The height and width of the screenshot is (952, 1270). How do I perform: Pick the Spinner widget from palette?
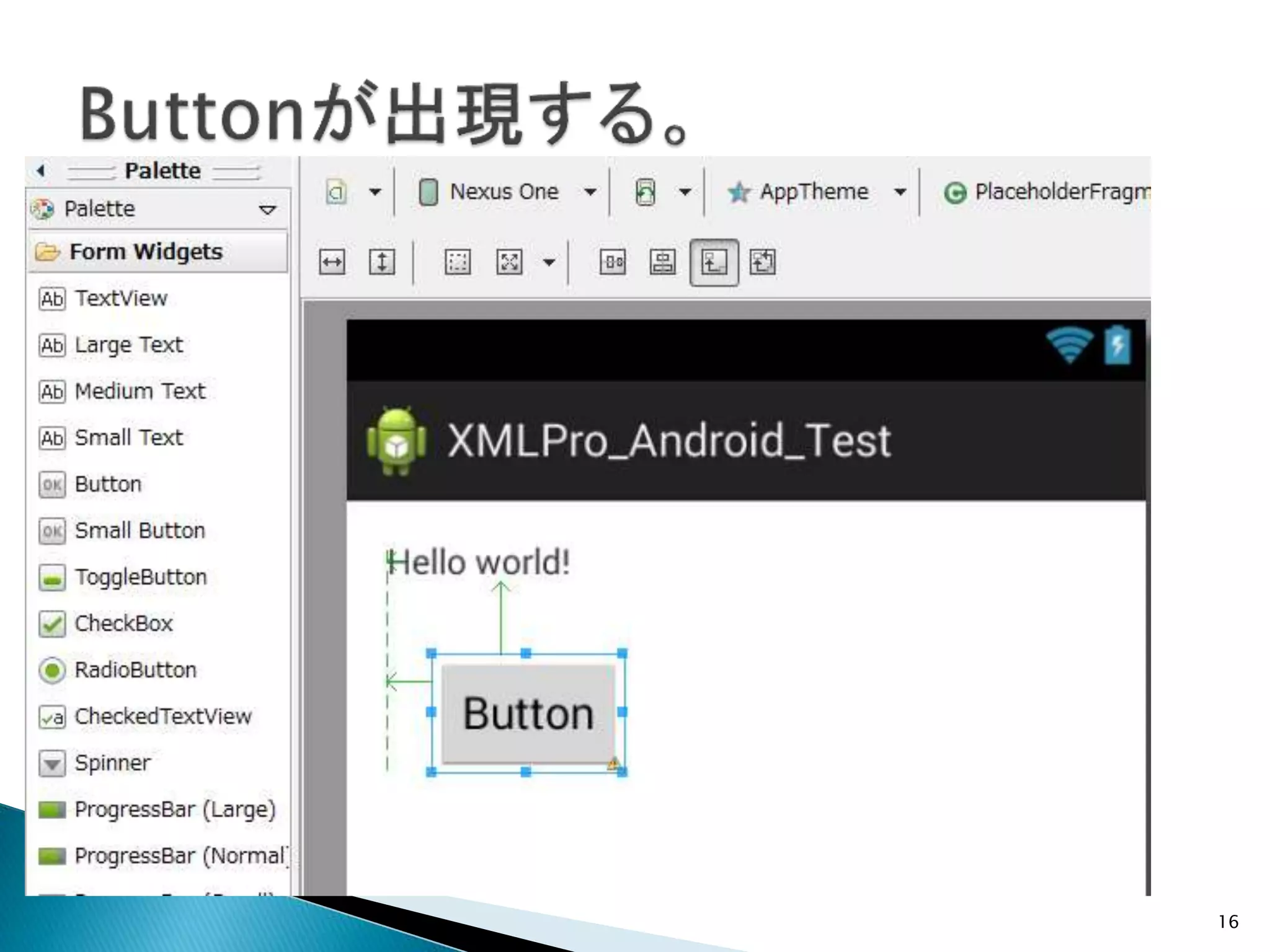coord(112,763)
